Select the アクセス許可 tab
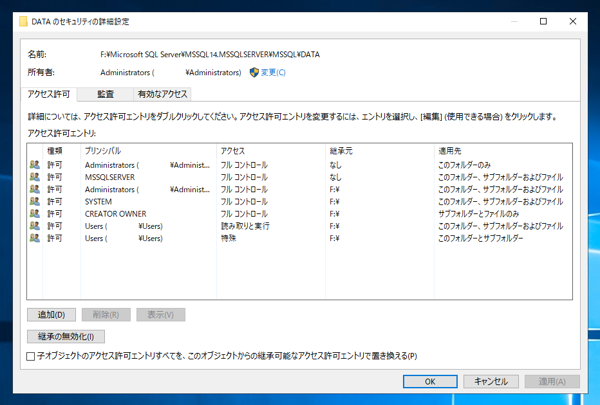This screenshot has height=405, width=600. (49, 94)
